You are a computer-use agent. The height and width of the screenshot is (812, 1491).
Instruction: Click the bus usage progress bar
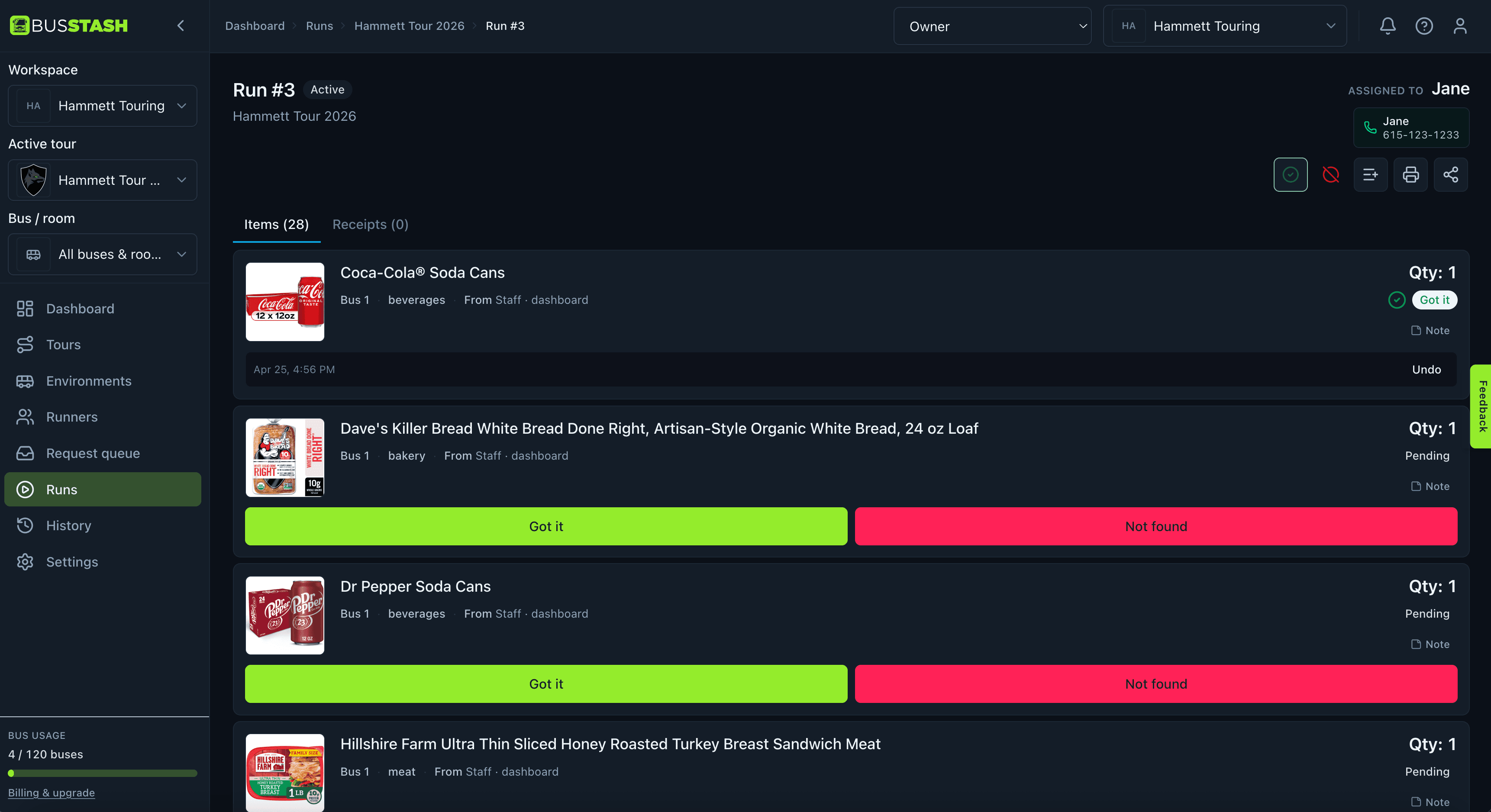pos(103,773)
